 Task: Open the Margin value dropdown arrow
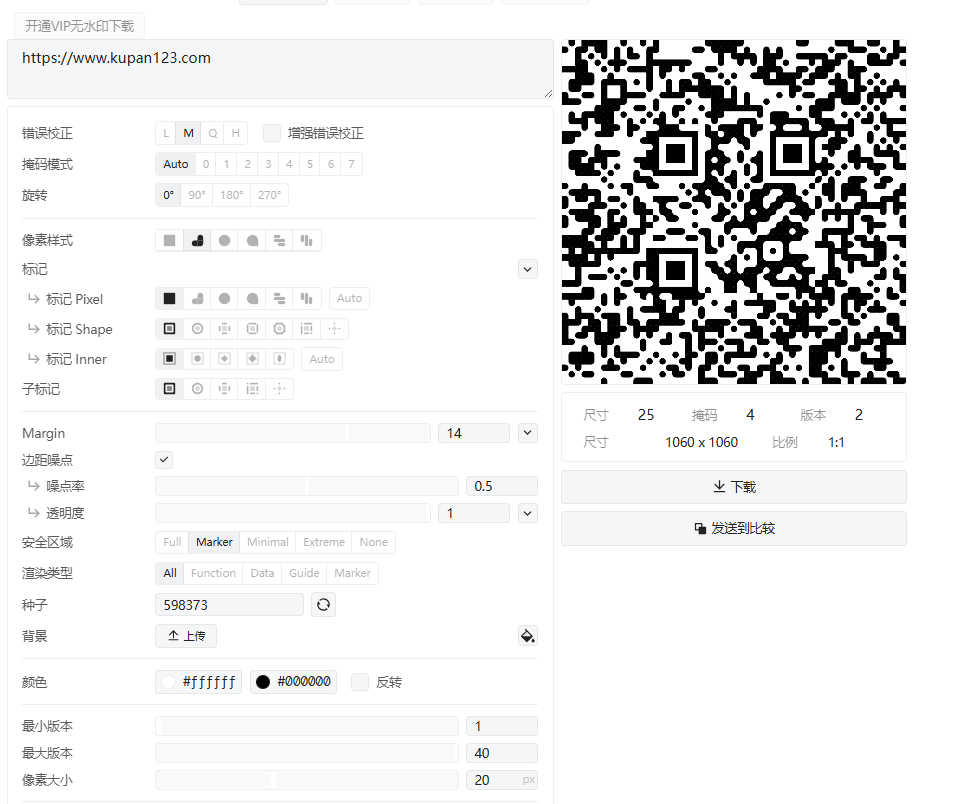(x=527, y=433)
